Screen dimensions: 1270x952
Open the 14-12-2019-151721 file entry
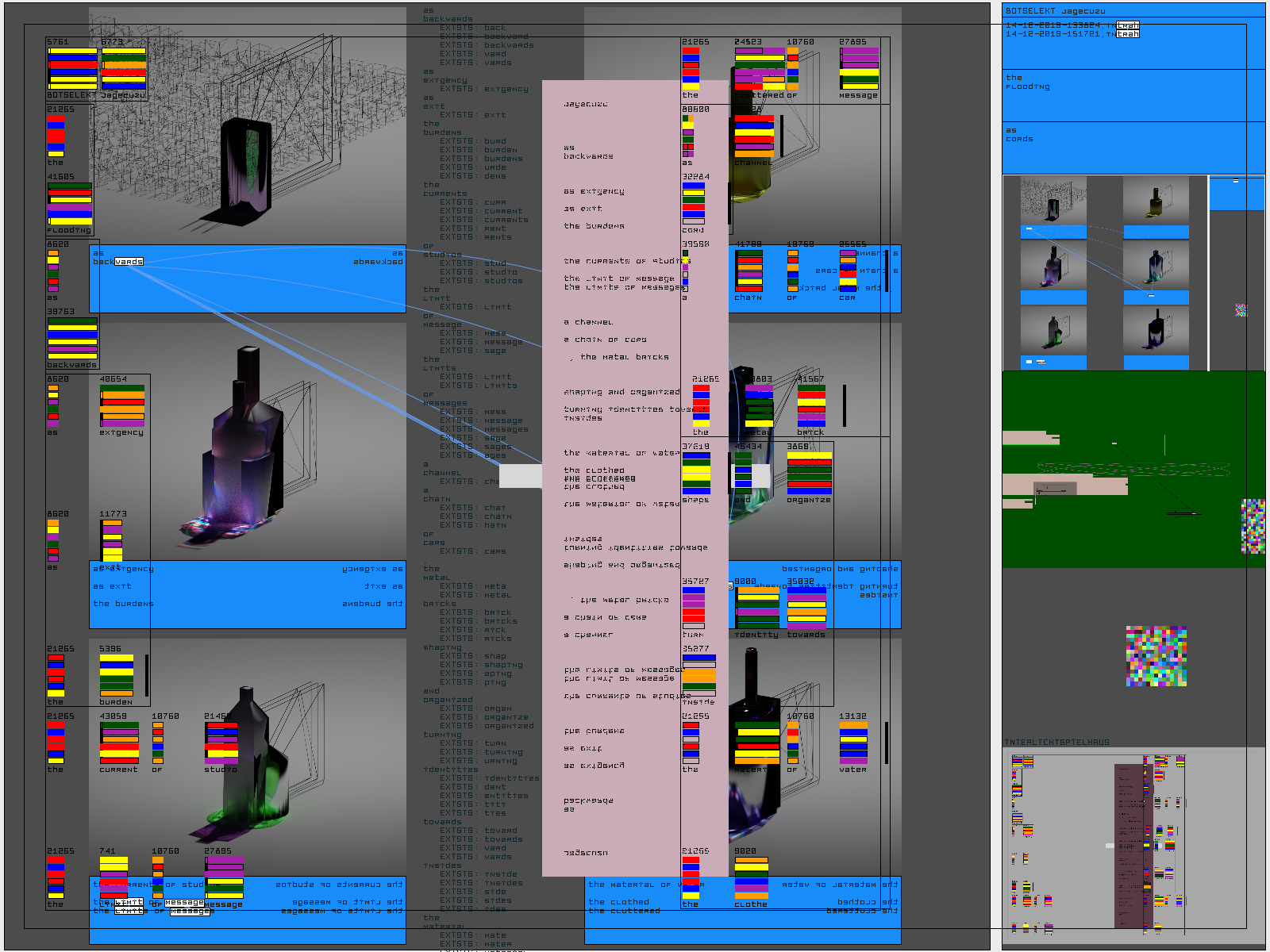pos(1072,34)
